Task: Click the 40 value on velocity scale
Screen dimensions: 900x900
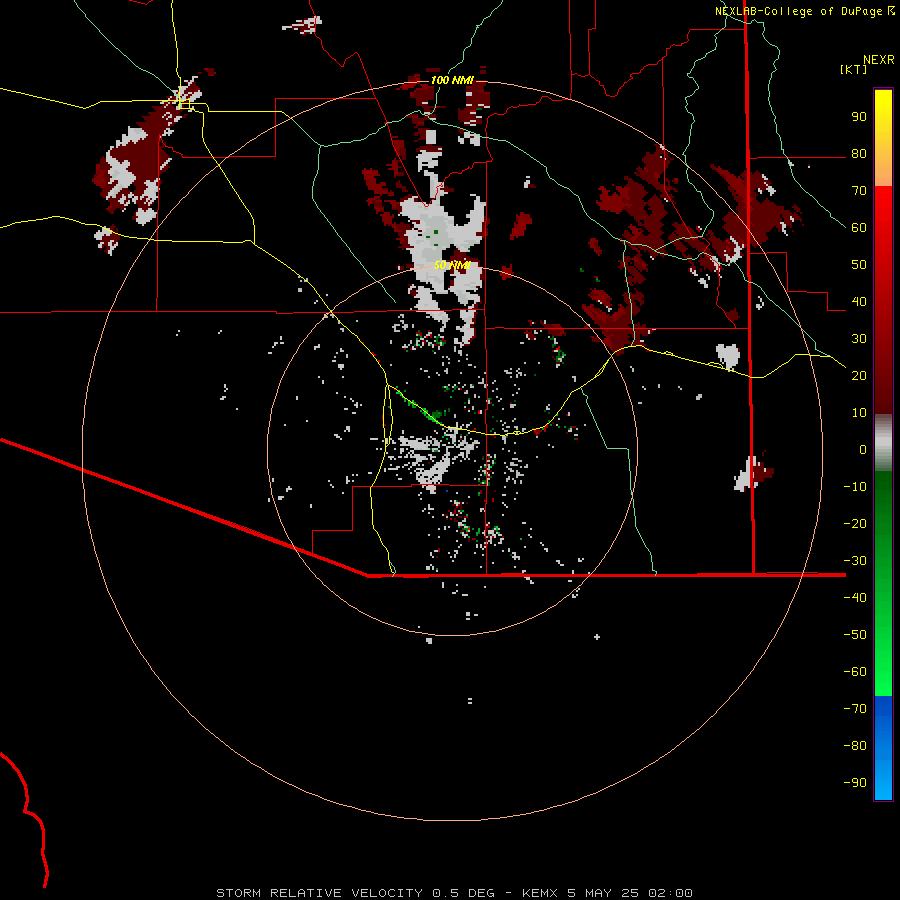Action: tap(859, 302)
